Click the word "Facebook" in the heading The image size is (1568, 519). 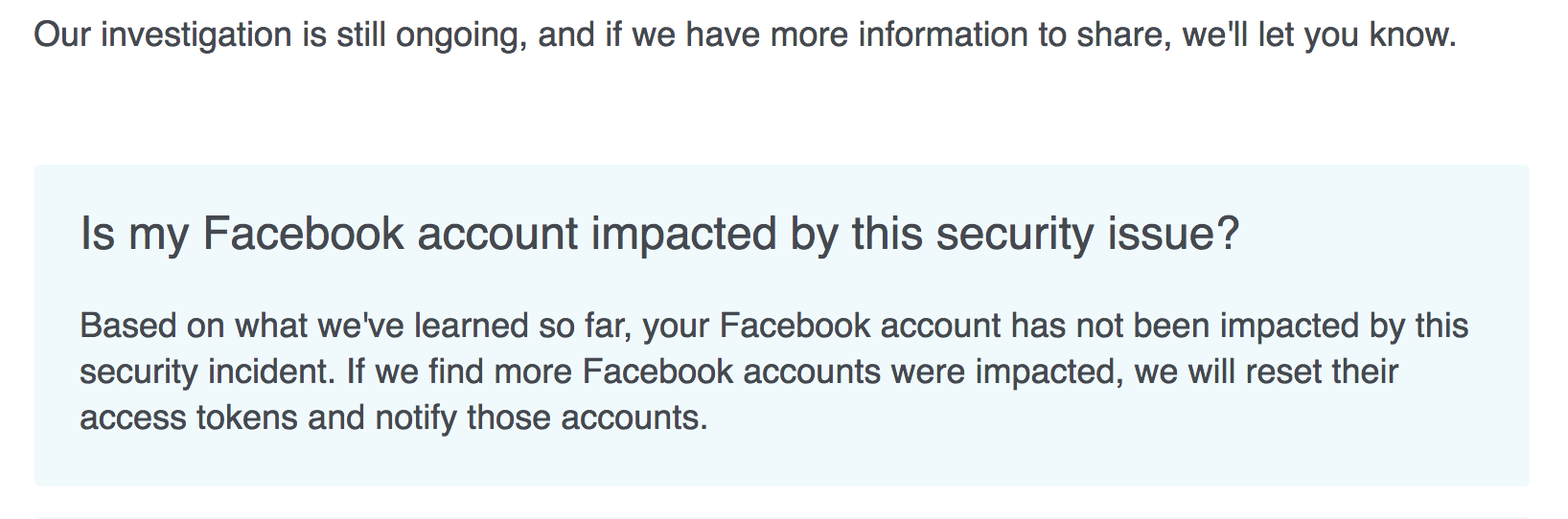coord(304,234)
